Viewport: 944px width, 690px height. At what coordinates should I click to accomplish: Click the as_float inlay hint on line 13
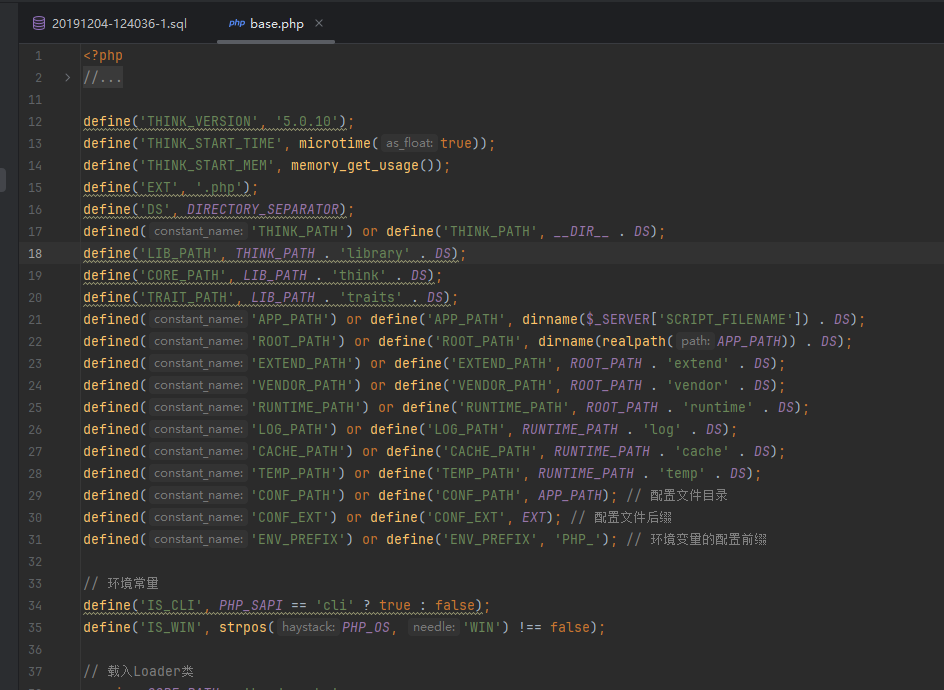(x=409, y=143)
